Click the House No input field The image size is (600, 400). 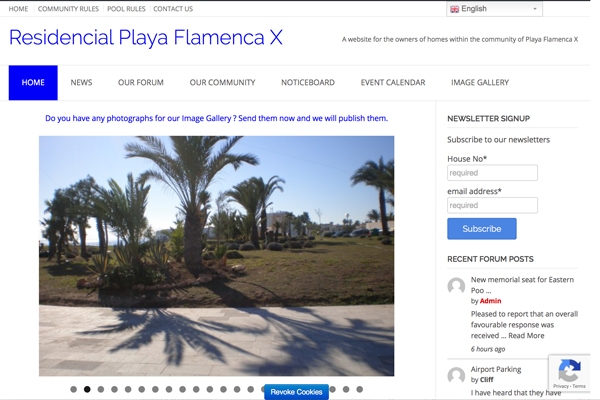[x=492, y=173]
